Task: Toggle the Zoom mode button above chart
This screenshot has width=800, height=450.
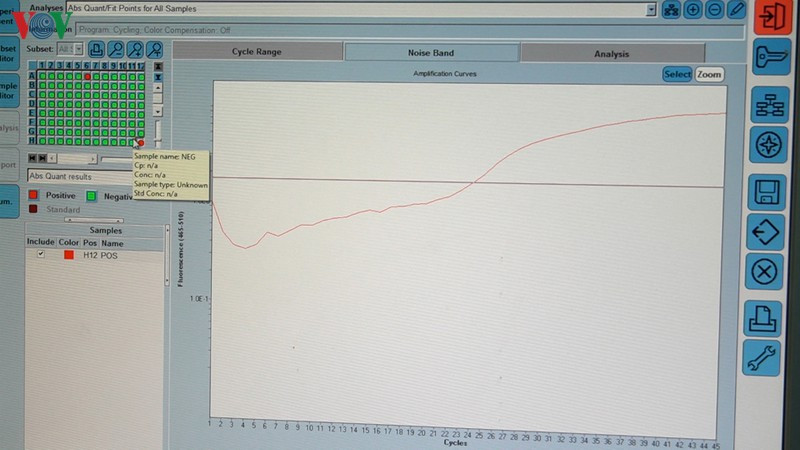Action: 709,74
